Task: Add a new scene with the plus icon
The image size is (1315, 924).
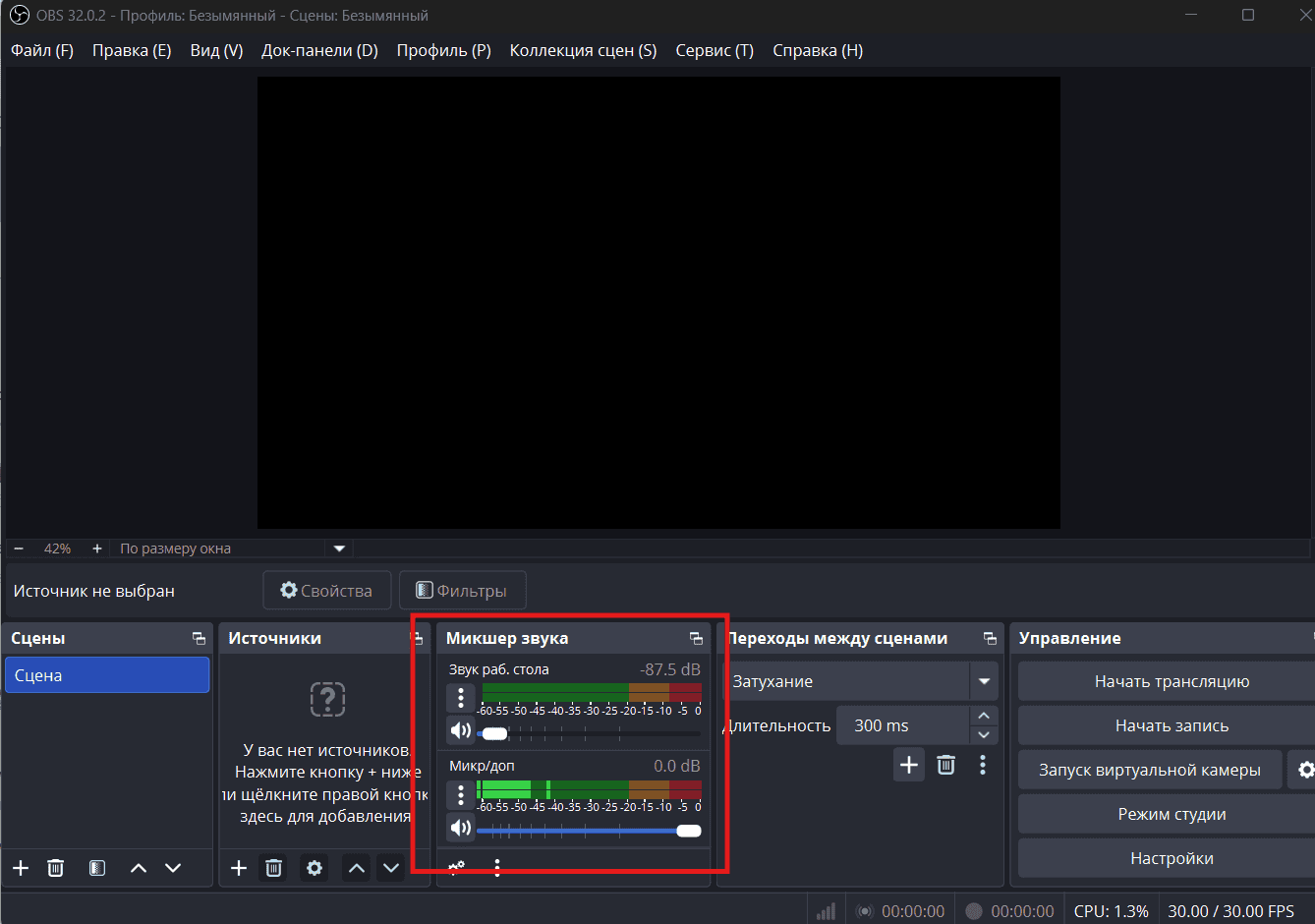Action: click(x=21, y=868)
